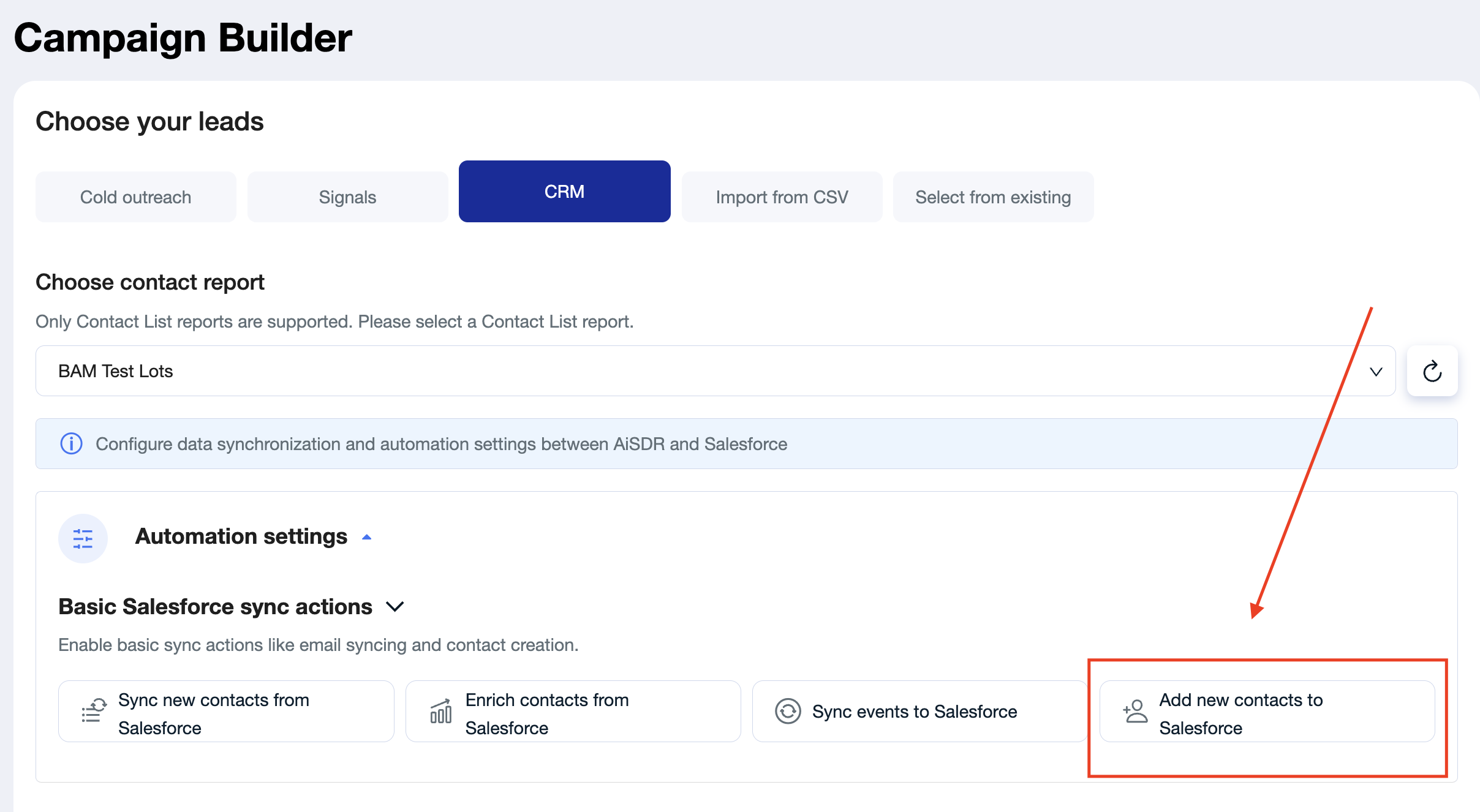Open the Import from CSV tab
Image resolution: width=1480 pixels, height=812 pixels.
782,197
